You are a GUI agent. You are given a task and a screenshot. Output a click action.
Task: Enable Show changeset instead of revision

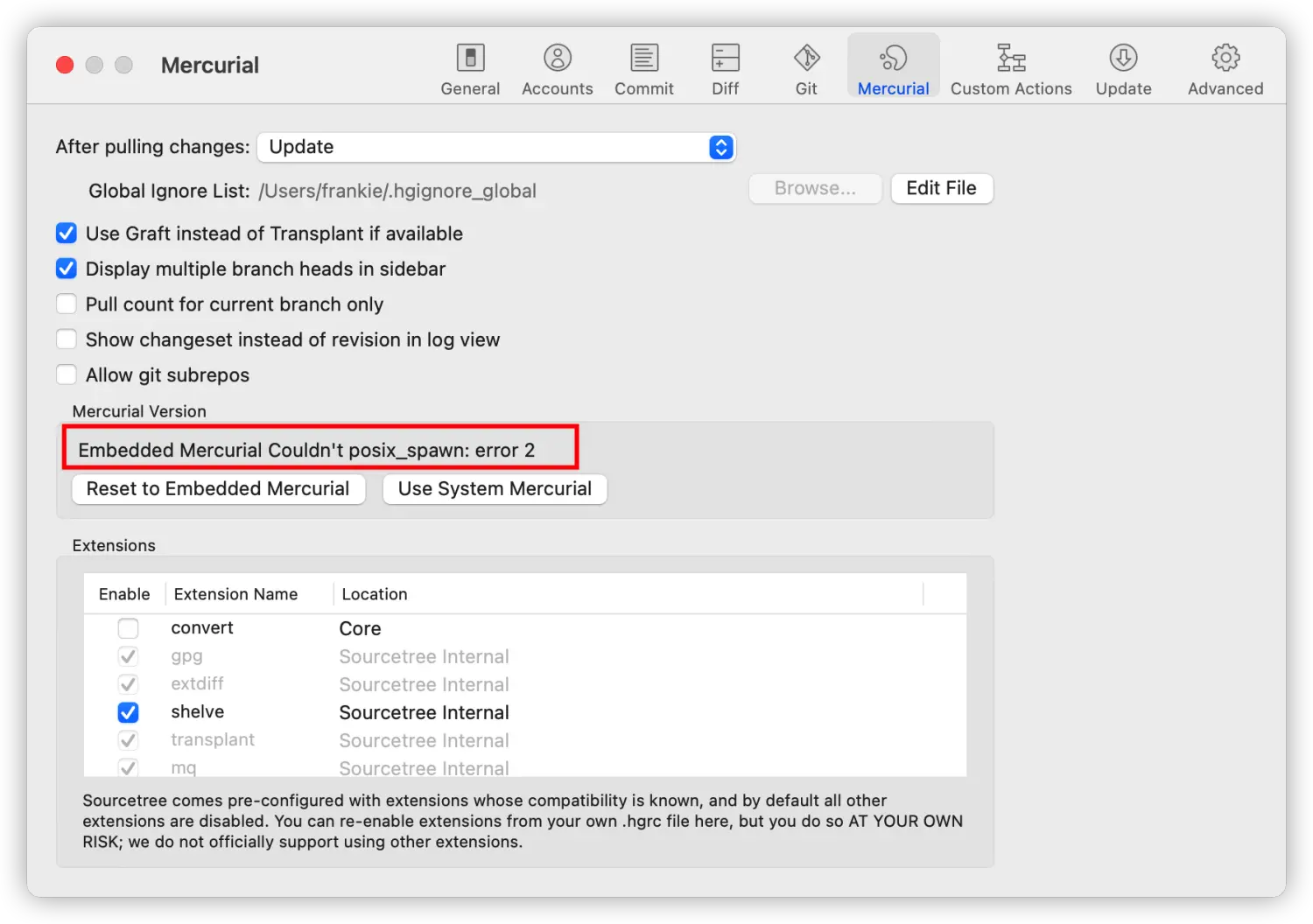(x=67, y=339)
